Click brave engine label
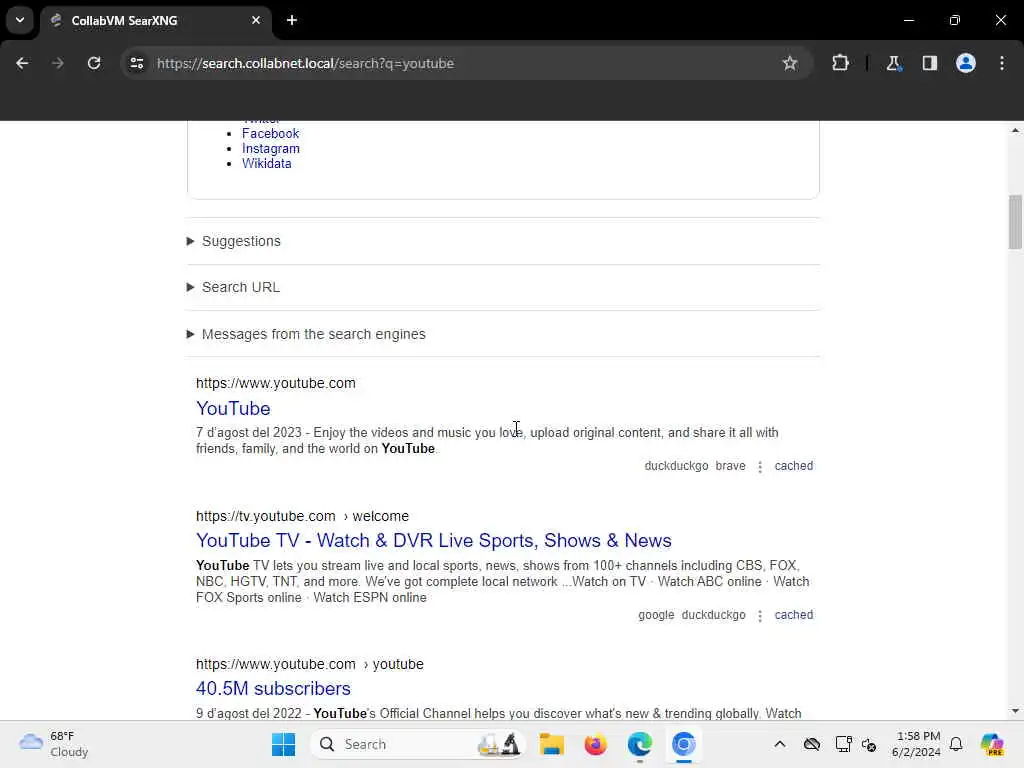The image size is (1024, 768). (x=730, y=466)
